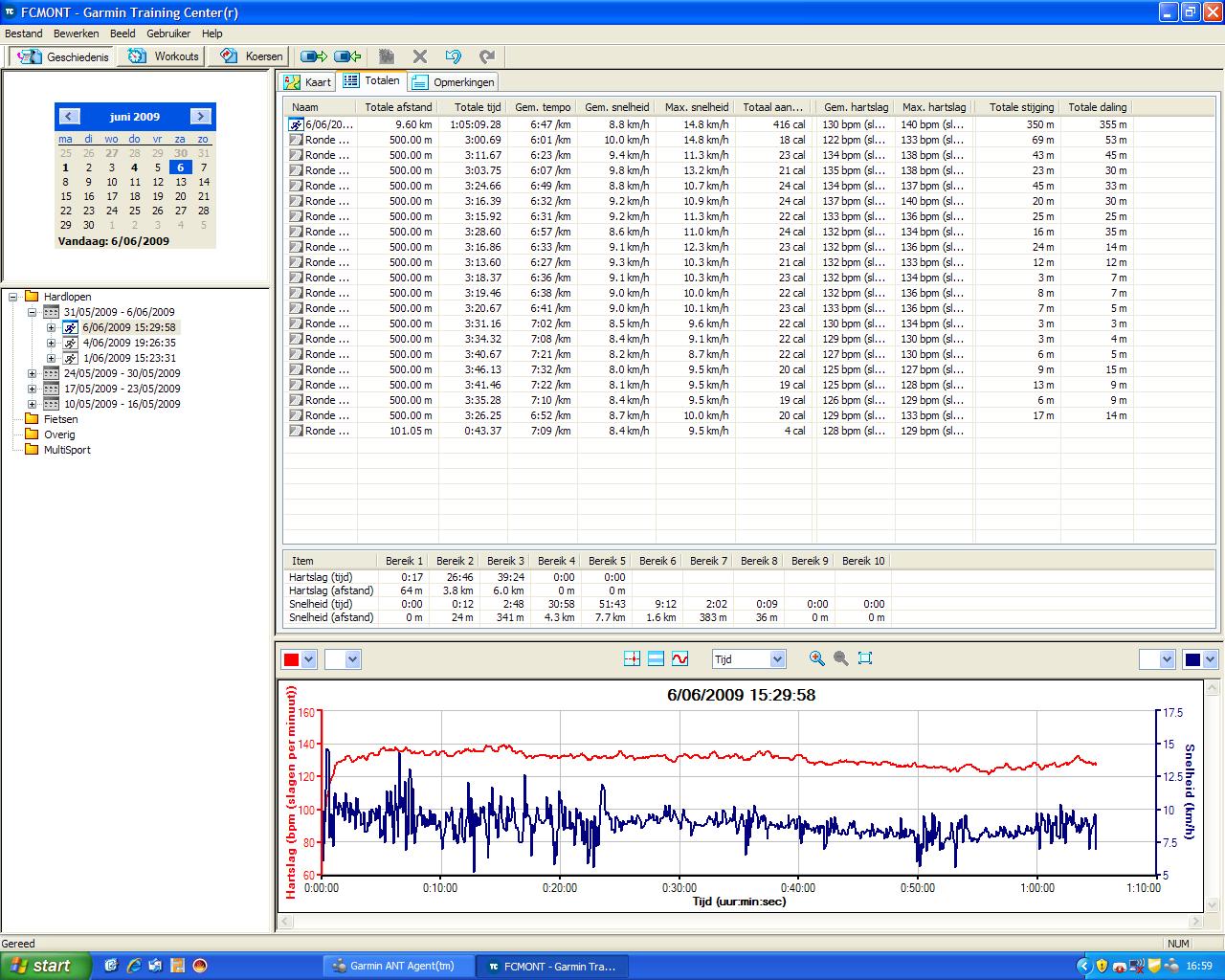Select calendar day 4
1225x980 pixels.
click(135, 167)
